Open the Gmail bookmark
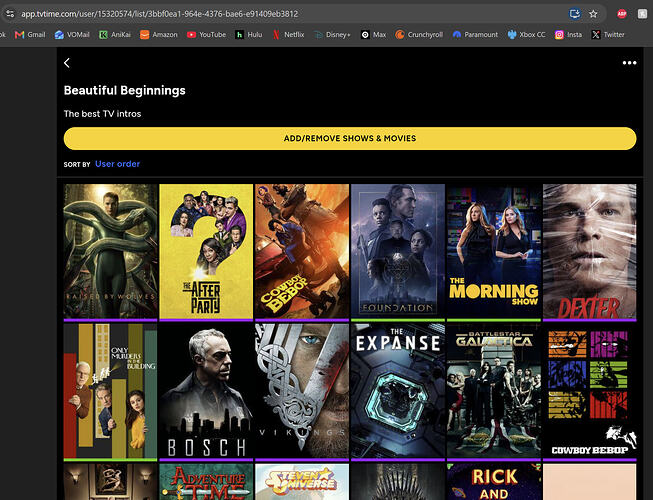Screen dimensions: 653x500 [30, 35]
